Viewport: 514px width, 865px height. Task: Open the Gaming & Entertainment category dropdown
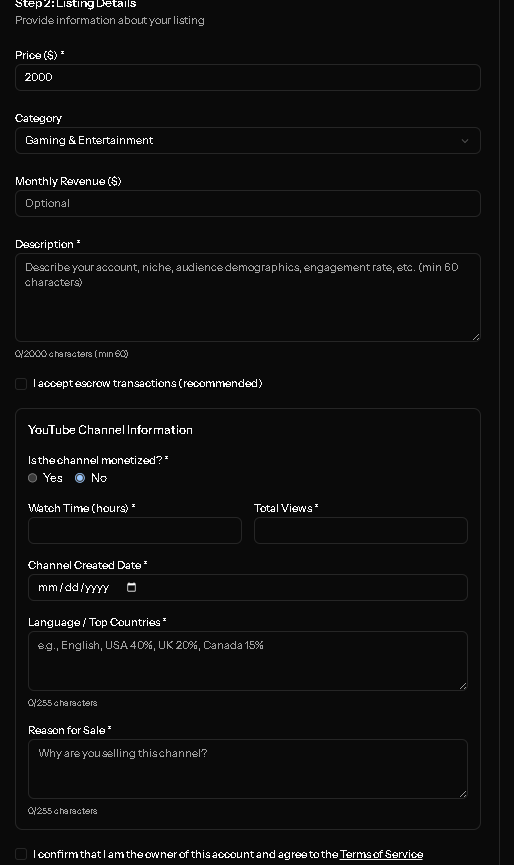point(248,141)
